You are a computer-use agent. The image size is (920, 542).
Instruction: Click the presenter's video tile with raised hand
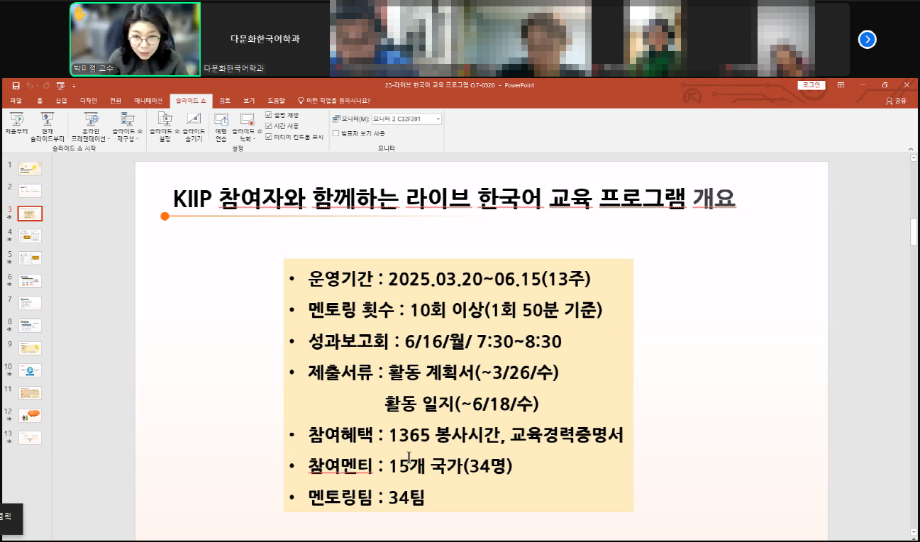135,39
